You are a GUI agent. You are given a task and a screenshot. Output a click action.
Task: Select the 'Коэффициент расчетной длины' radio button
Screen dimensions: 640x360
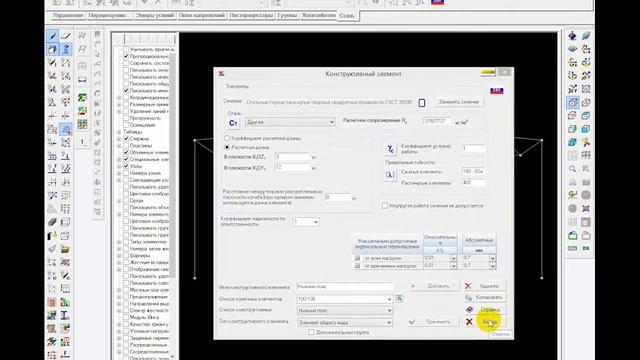coord(227,138)
